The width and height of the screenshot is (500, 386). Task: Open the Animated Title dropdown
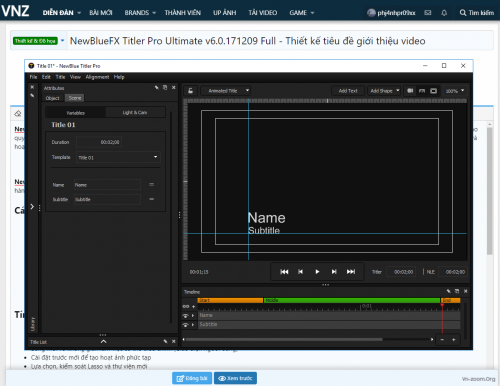point(226,91)
